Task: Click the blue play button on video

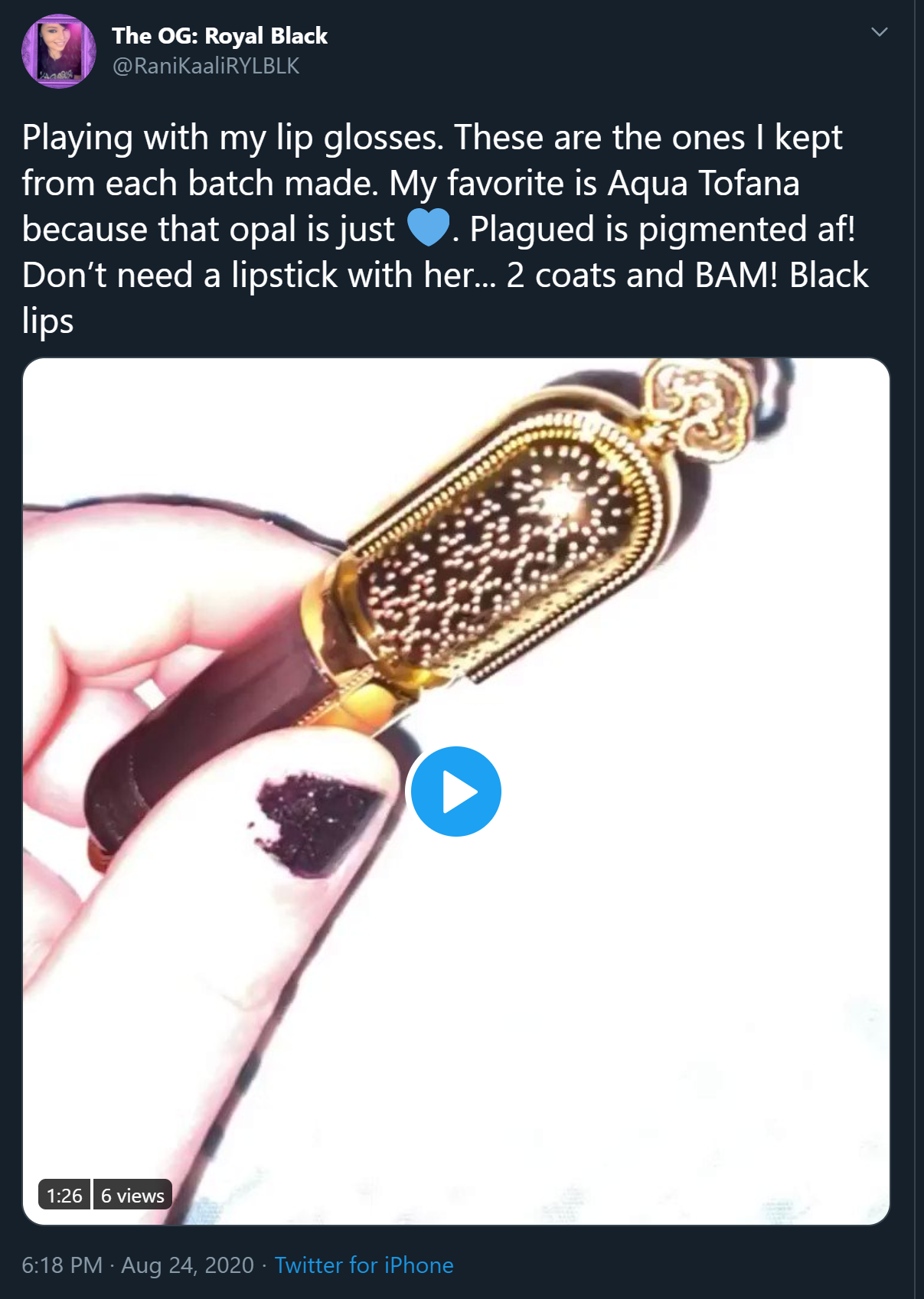Action: click(456, 791)
